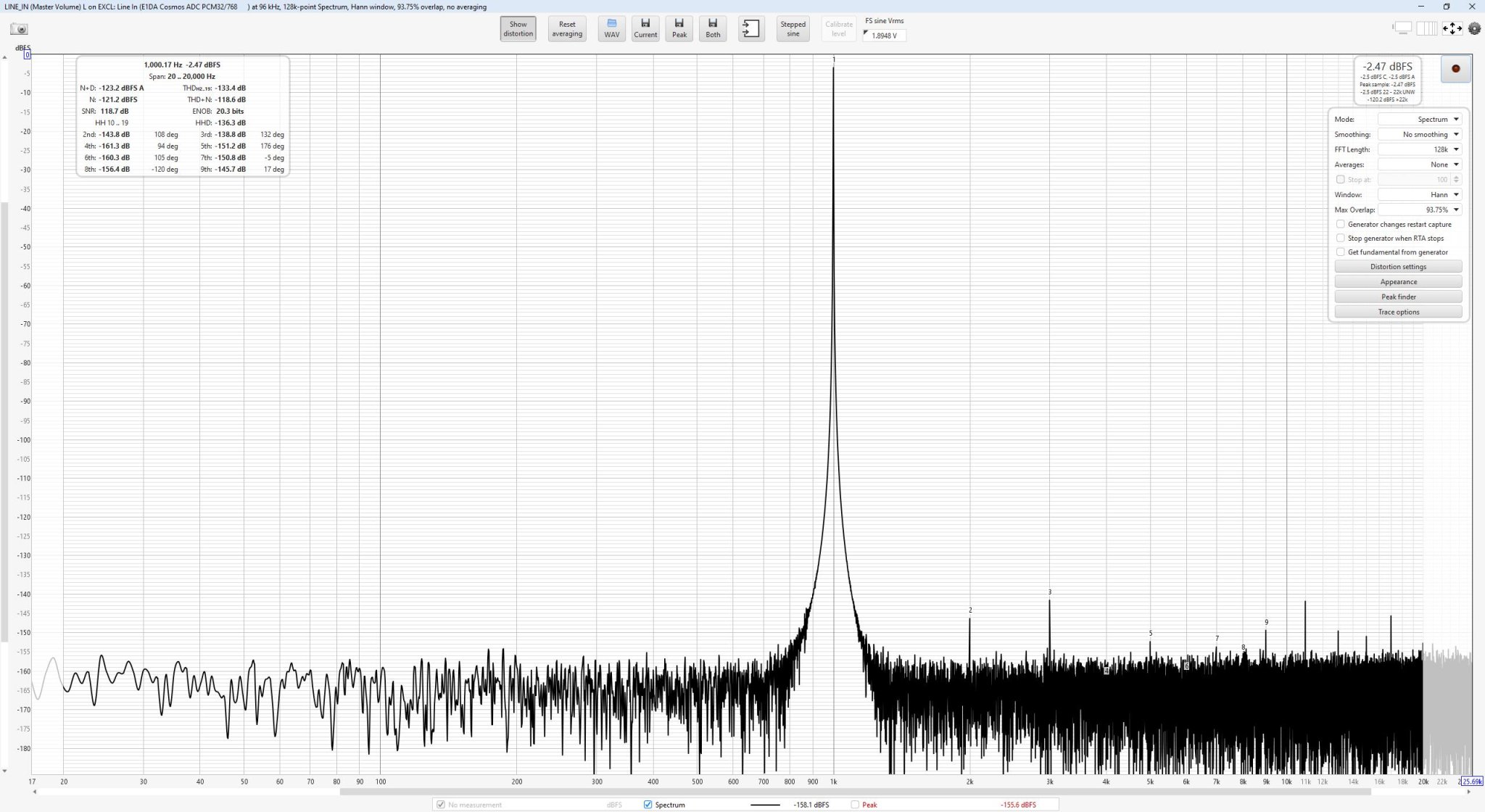Enable Generator changes restart capture
Image resolution: width=1485 pixels, height=812 pixels.
1340,224
